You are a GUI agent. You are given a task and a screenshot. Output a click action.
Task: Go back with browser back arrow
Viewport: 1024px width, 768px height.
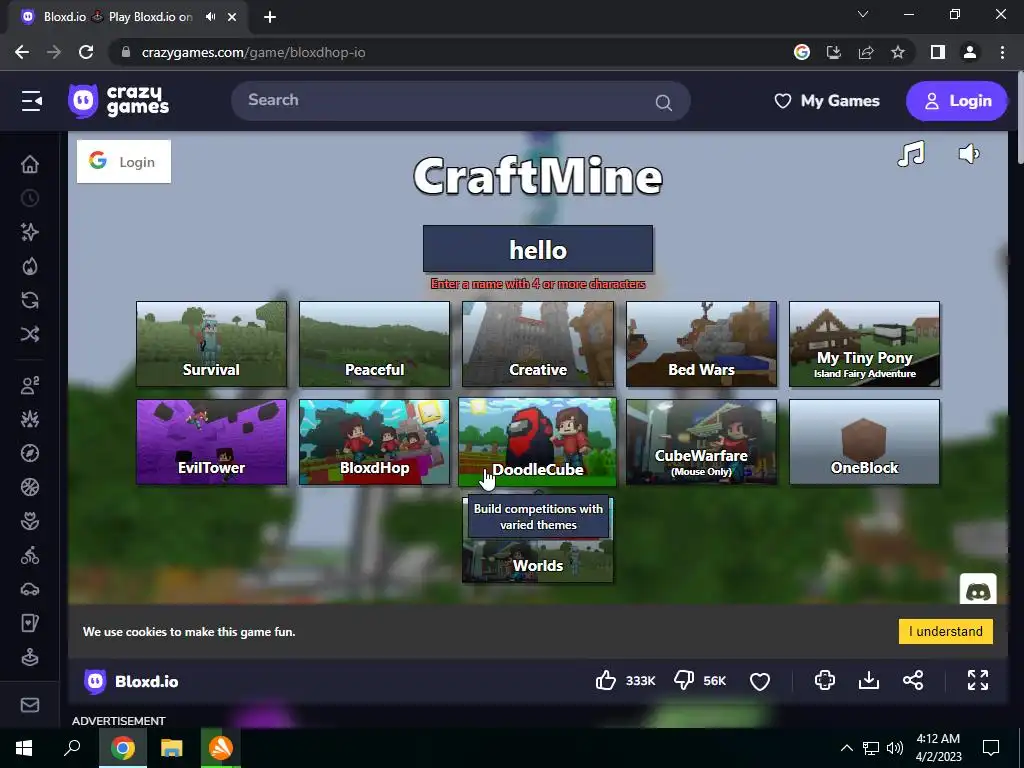(x=22, y=52)
